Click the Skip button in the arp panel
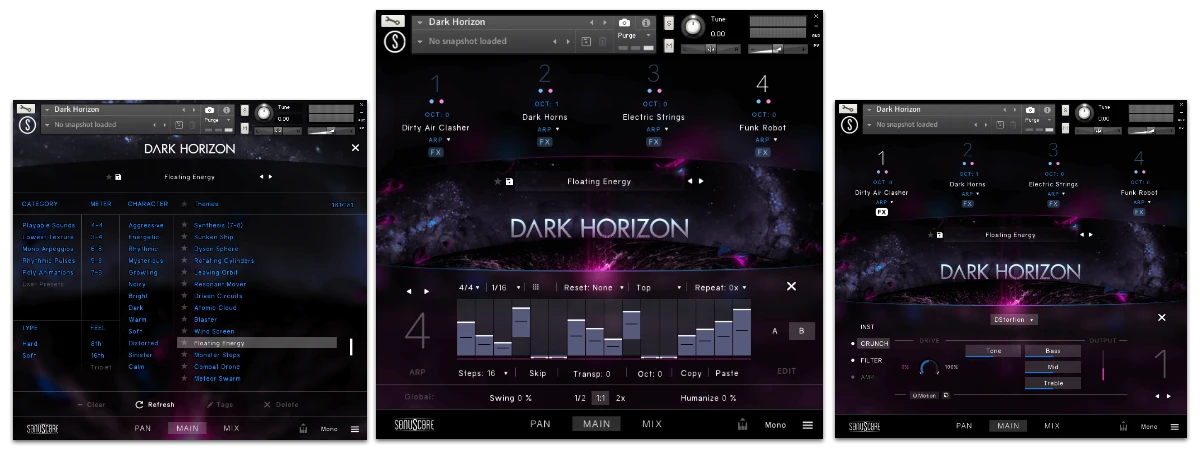The width and height of the screenshot is (1200, 450). point(538,373)
